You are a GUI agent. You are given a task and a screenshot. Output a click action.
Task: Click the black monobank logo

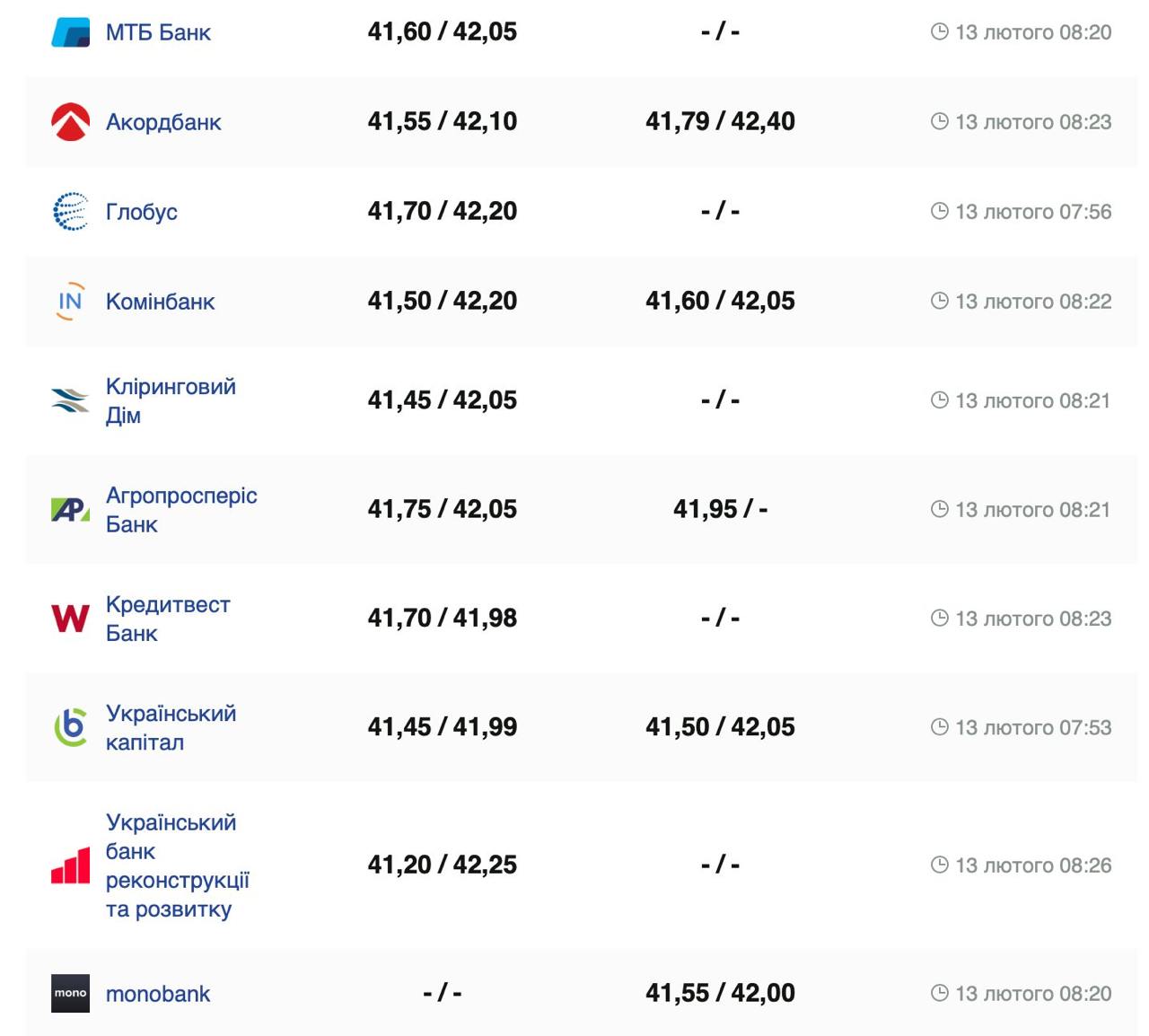[x=70, y=994]
